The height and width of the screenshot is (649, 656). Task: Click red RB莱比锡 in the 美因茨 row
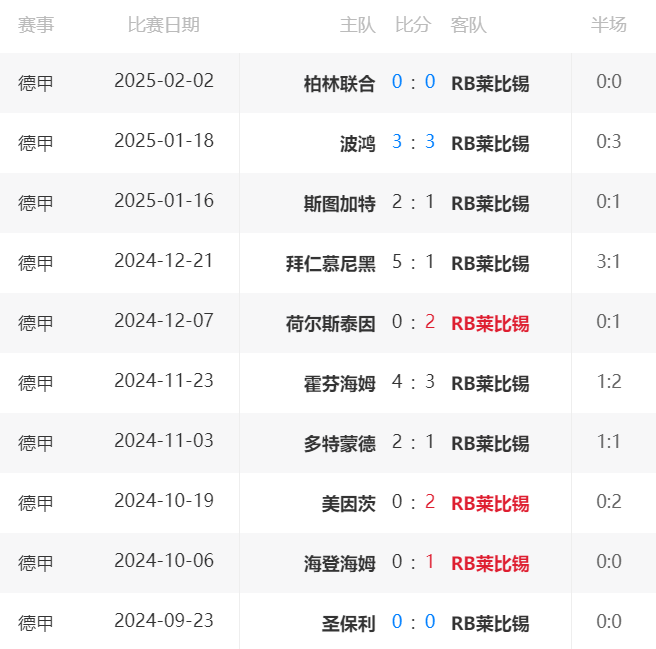click(x=490, y=503)
